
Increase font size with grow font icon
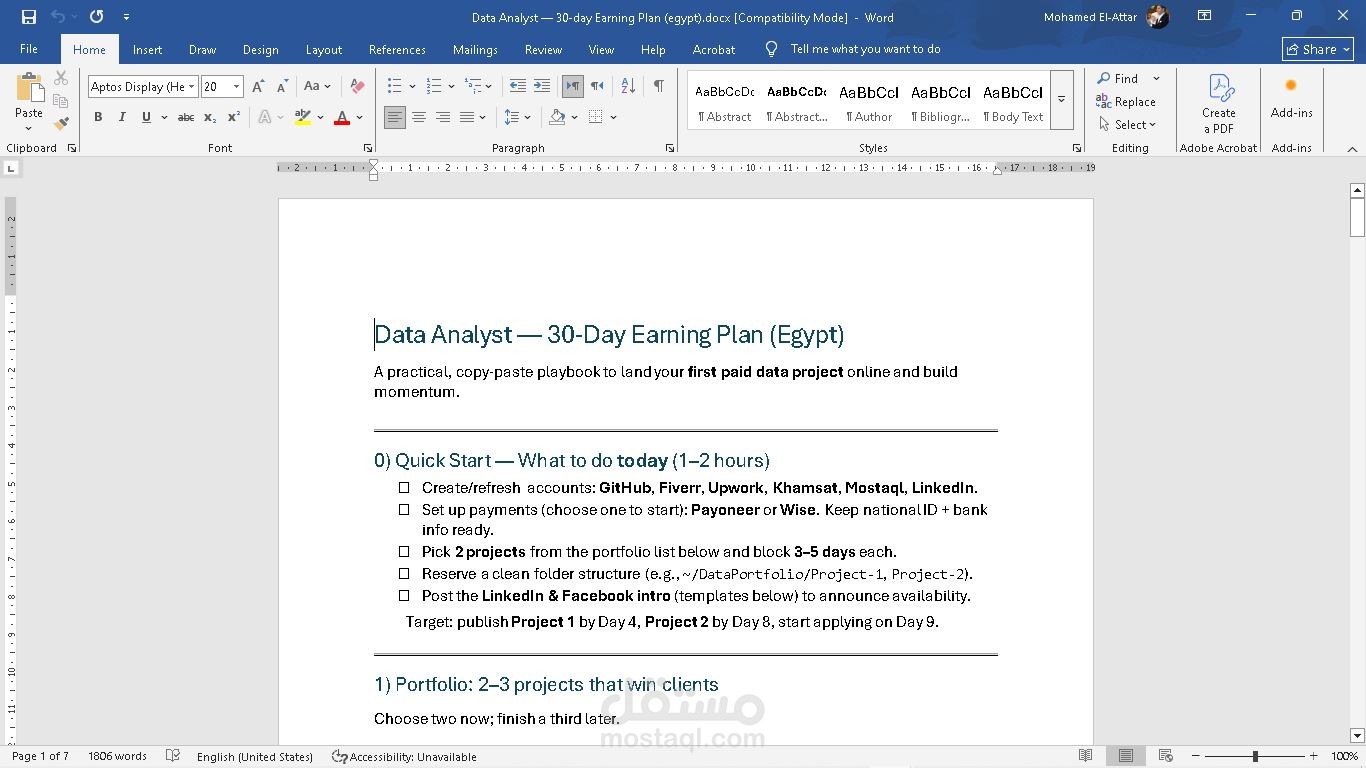click(258, 87)
